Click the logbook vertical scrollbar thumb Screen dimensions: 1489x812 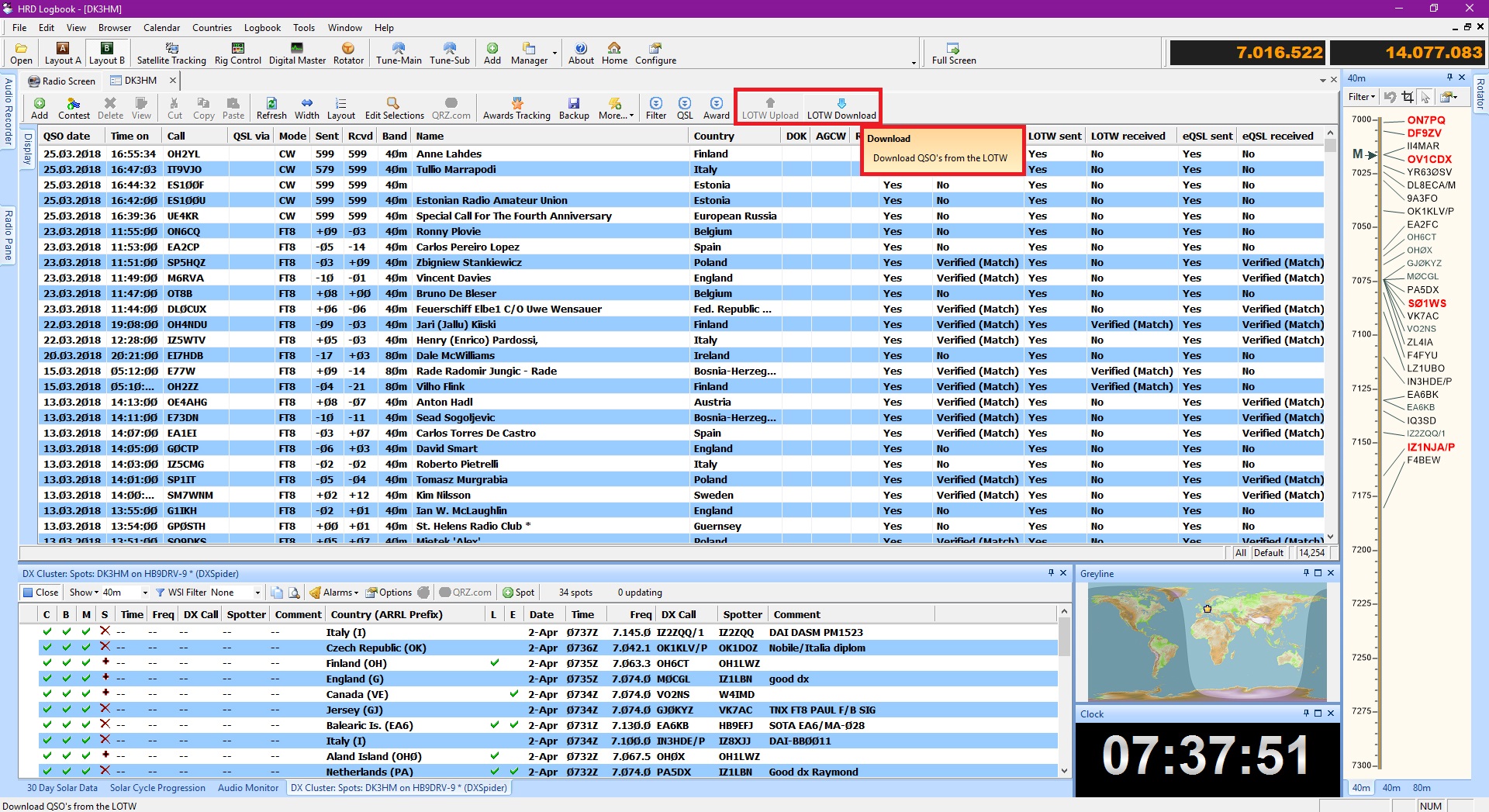tap(1330, 146)
